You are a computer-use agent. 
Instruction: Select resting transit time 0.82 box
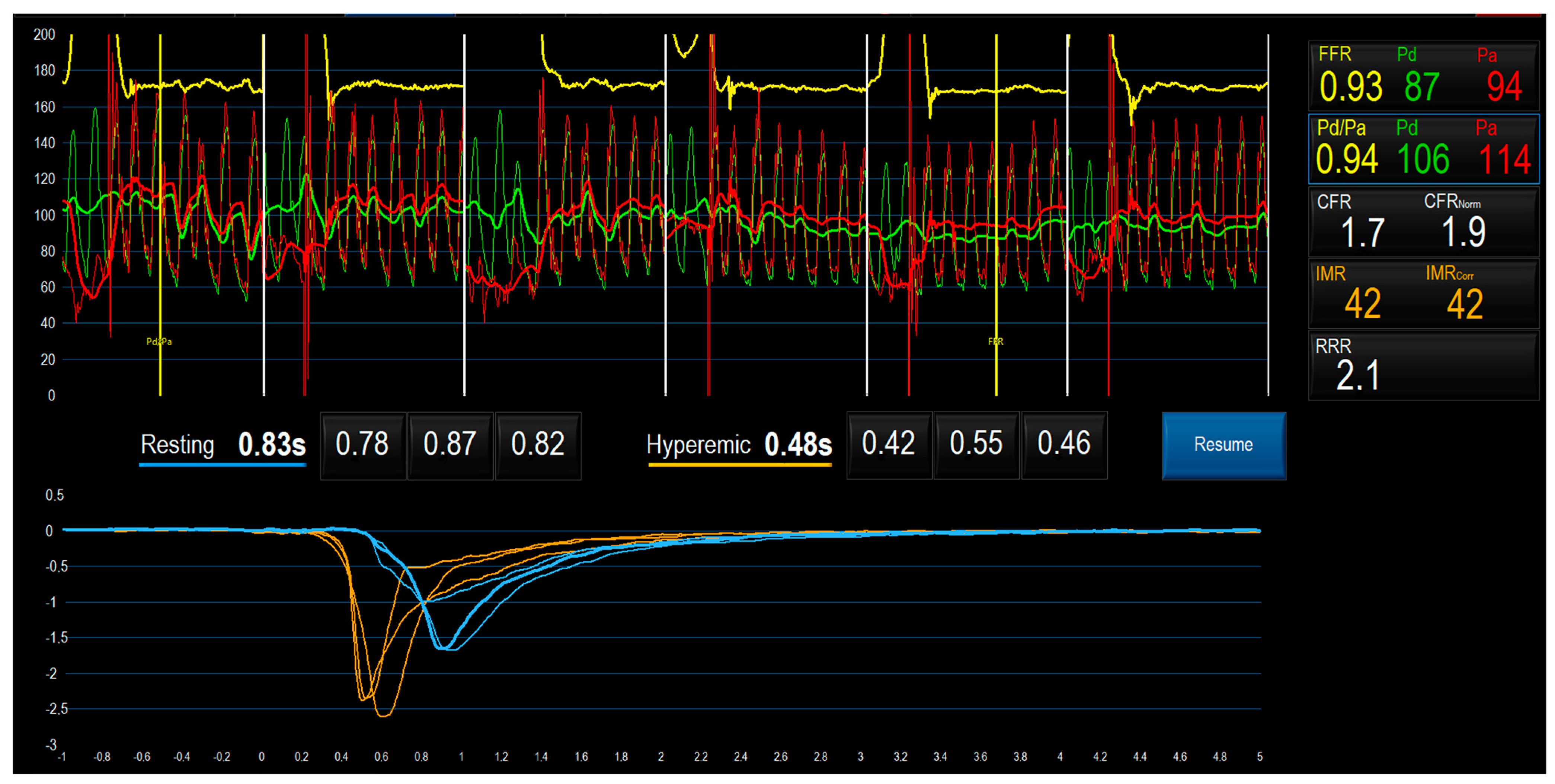(x=538, y=445)
